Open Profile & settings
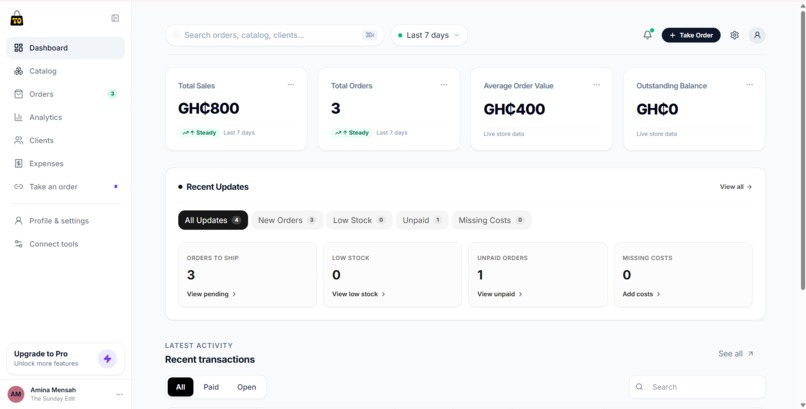This screenshot has width=806, height=409. (65, 221)
